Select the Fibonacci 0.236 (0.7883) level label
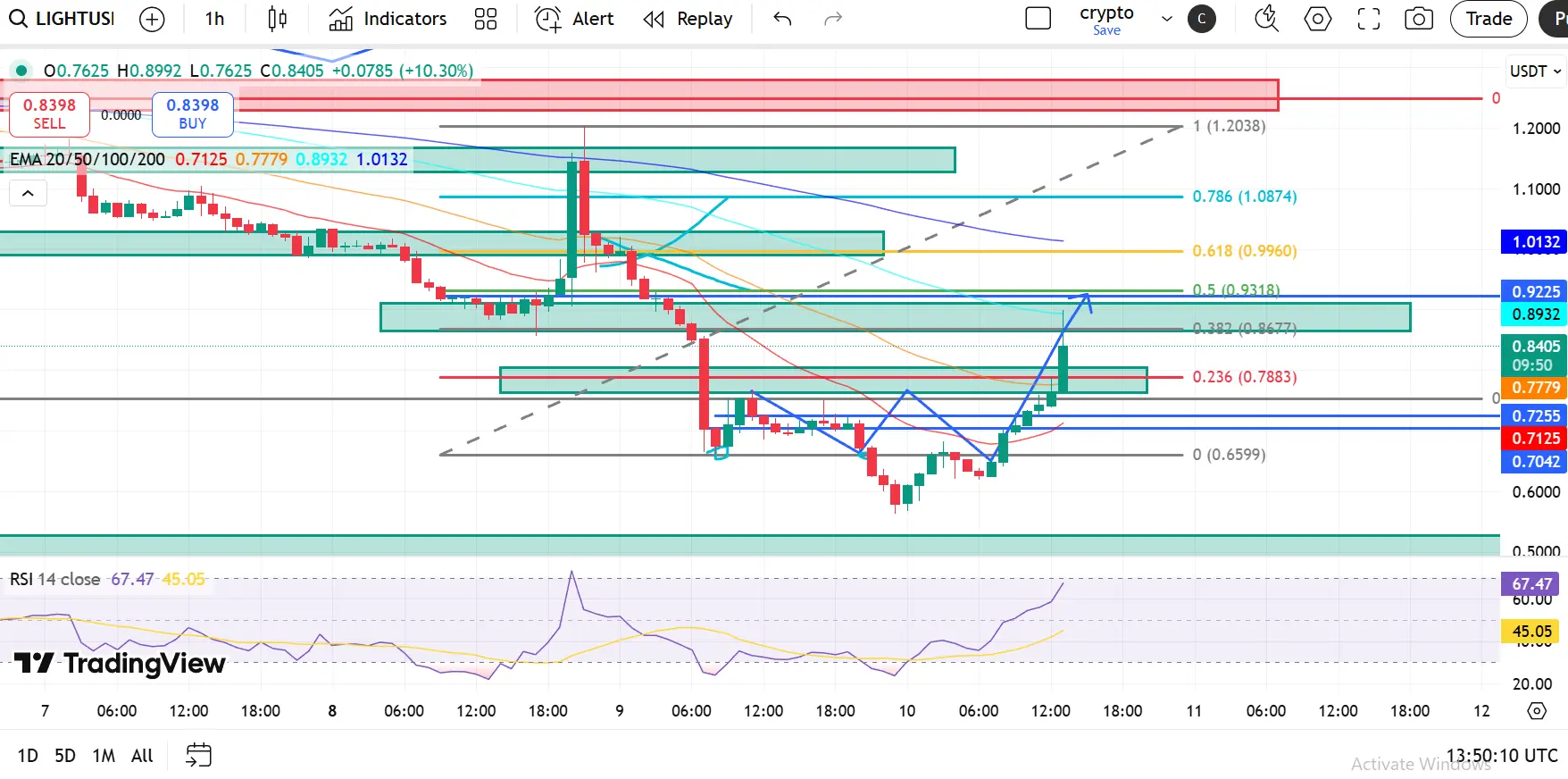This screenshot has width=1568, height=779. pos(1245,377)
